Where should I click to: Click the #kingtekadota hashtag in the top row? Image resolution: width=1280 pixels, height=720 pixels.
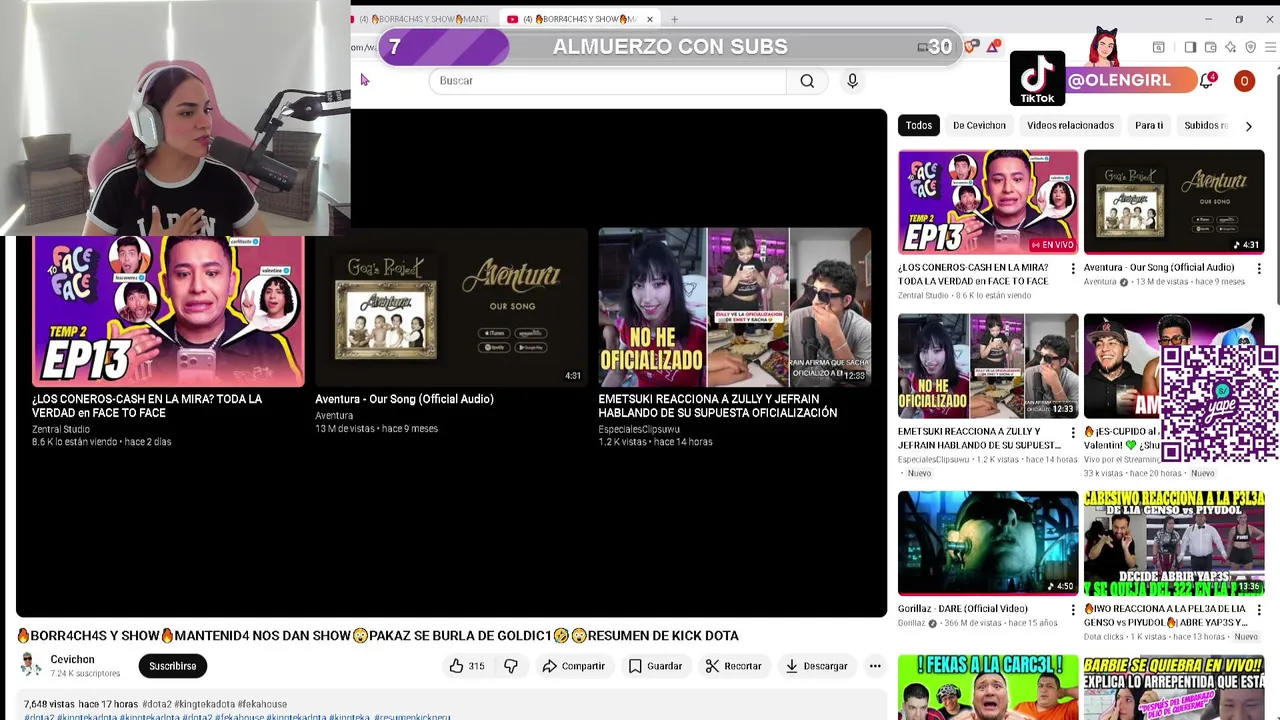click(204, 704)
